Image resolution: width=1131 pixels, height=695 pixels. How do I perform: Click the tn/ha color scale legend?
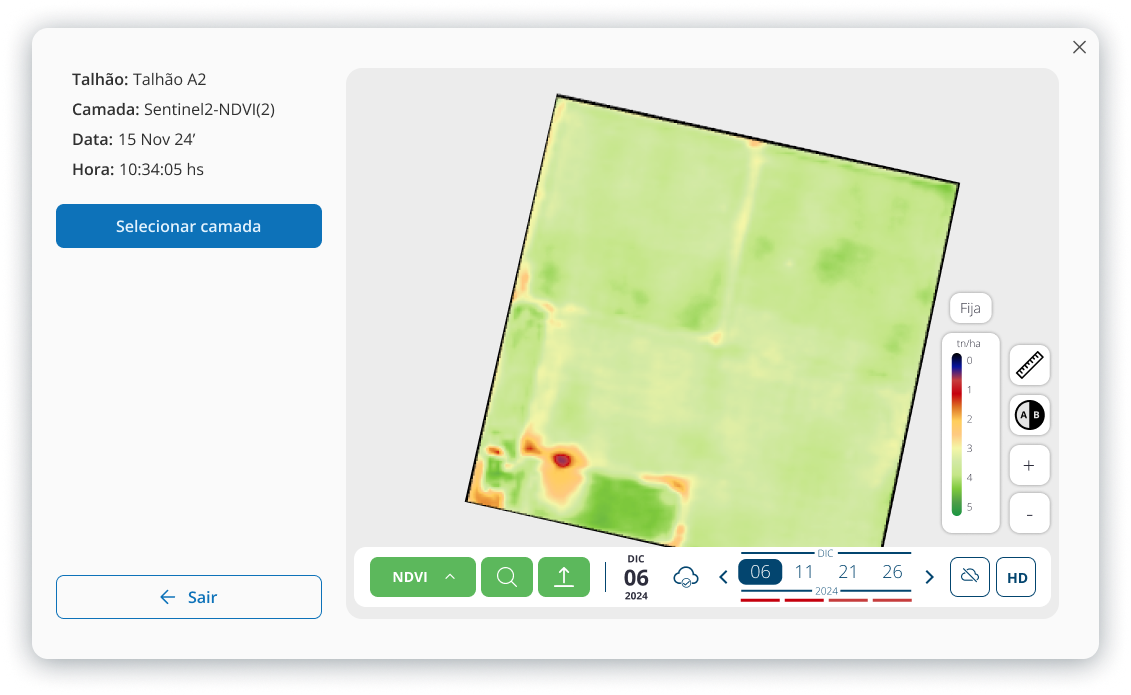pyautogui.click(x=970, y=433)
